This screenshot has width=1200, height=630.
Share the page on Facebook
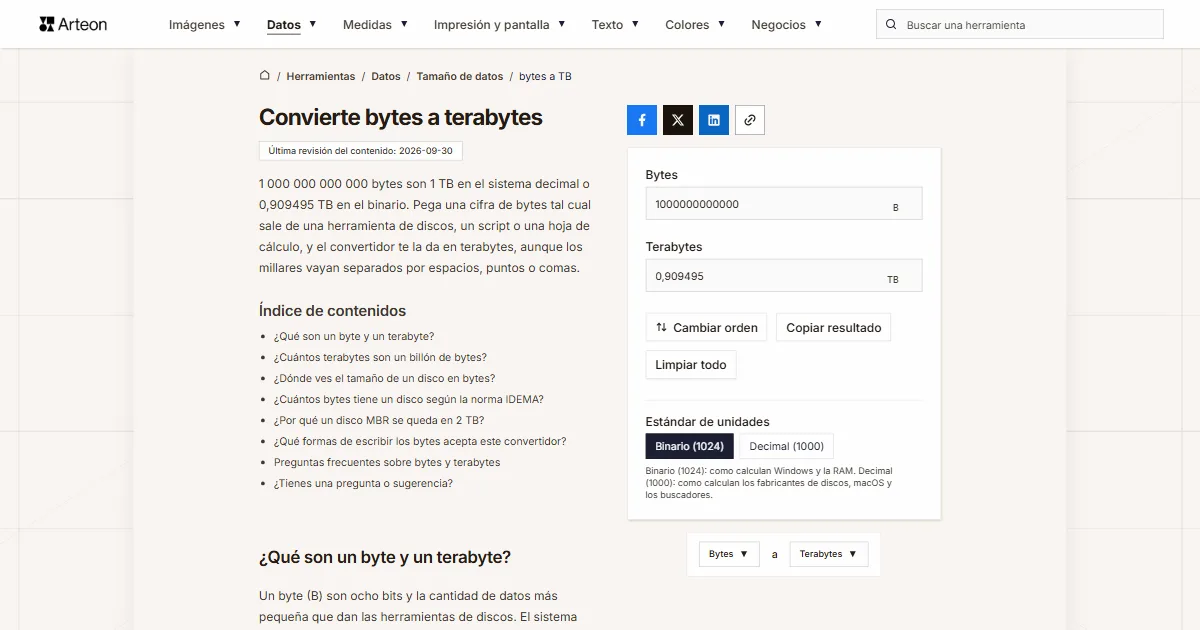pos(642,120)
